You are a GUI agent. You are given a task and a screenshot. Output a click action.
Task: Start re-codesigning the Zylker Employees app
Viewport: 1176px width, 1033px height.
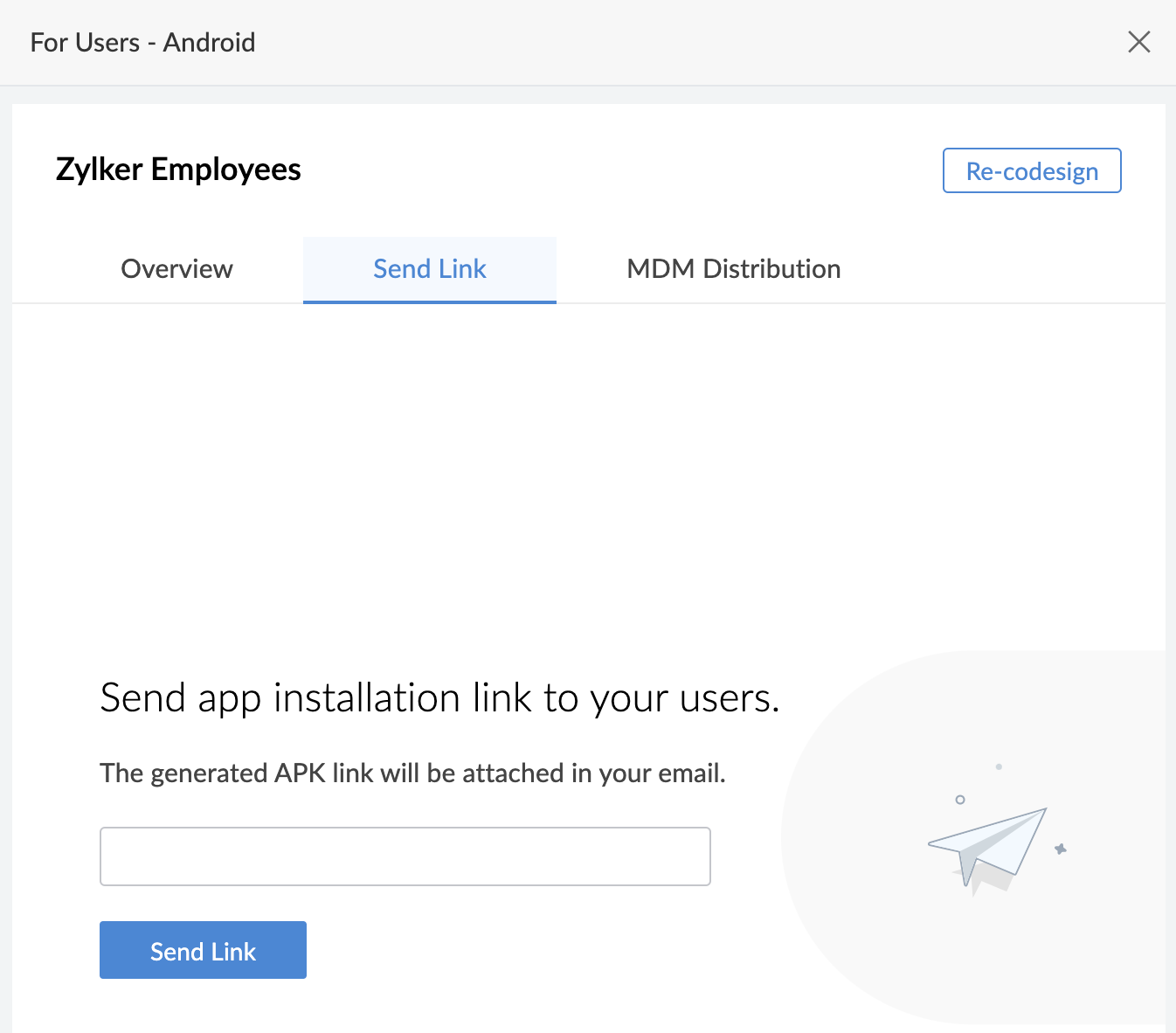point(1031,170)
